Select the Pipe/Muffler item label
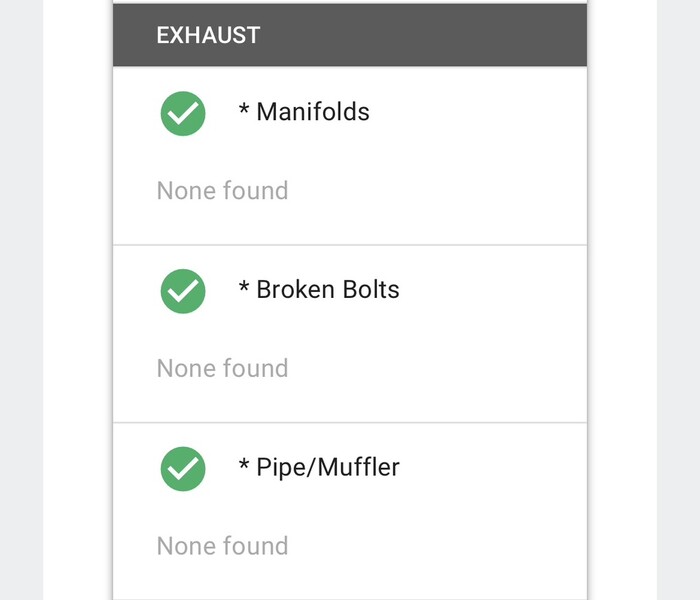The image size is (700, 600). (x=328, y=468)
